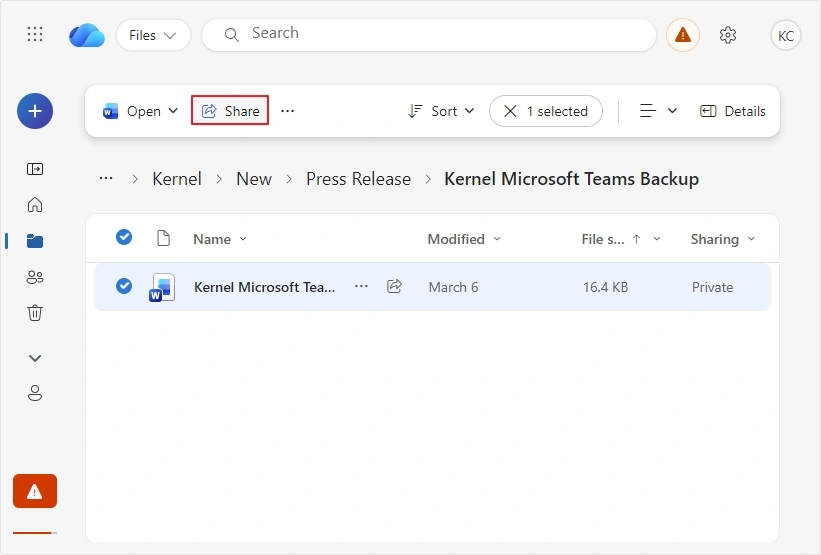Click the person icon in sidebar

(x=35, y=393)
